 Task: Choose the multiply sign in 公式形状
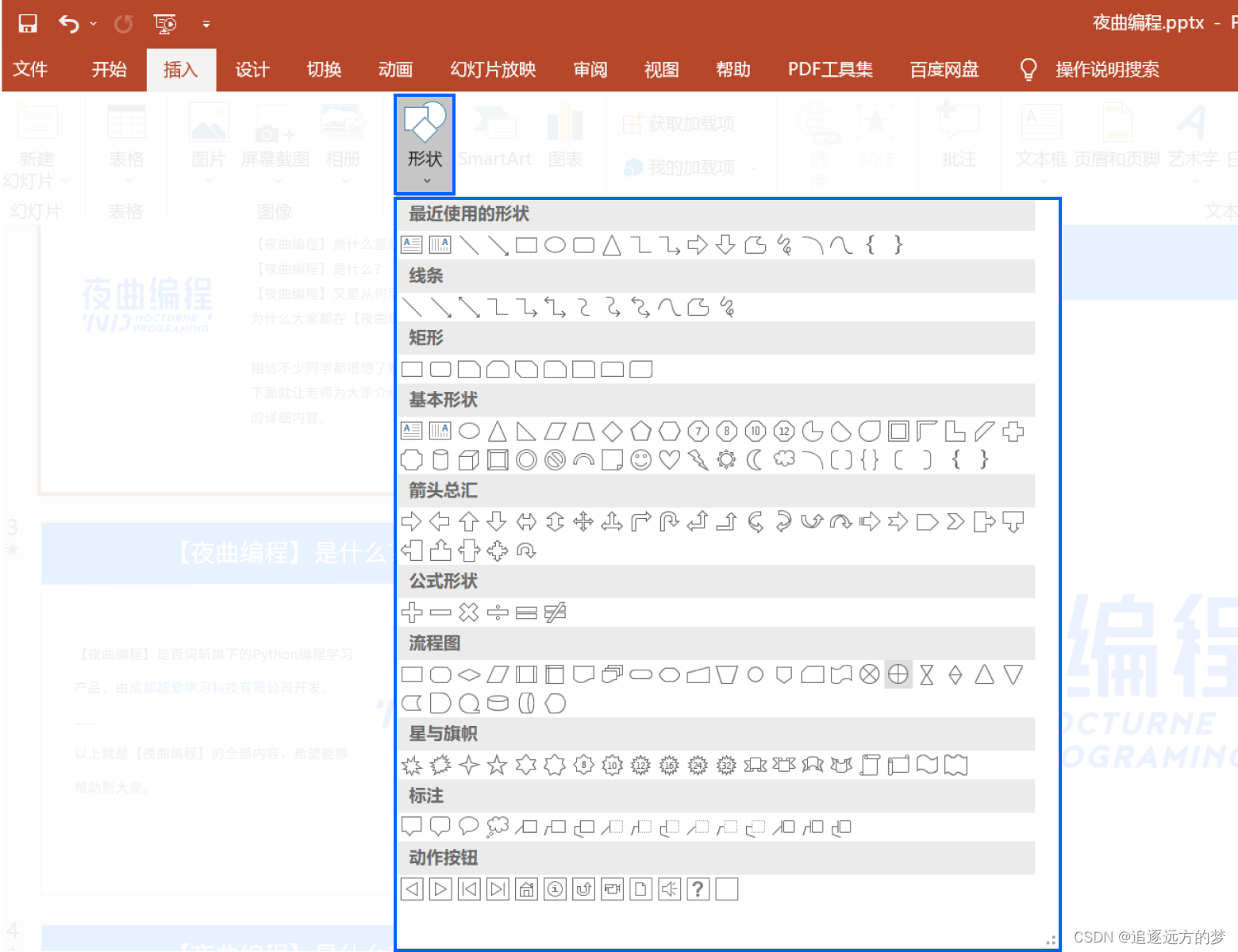(469, 612)
